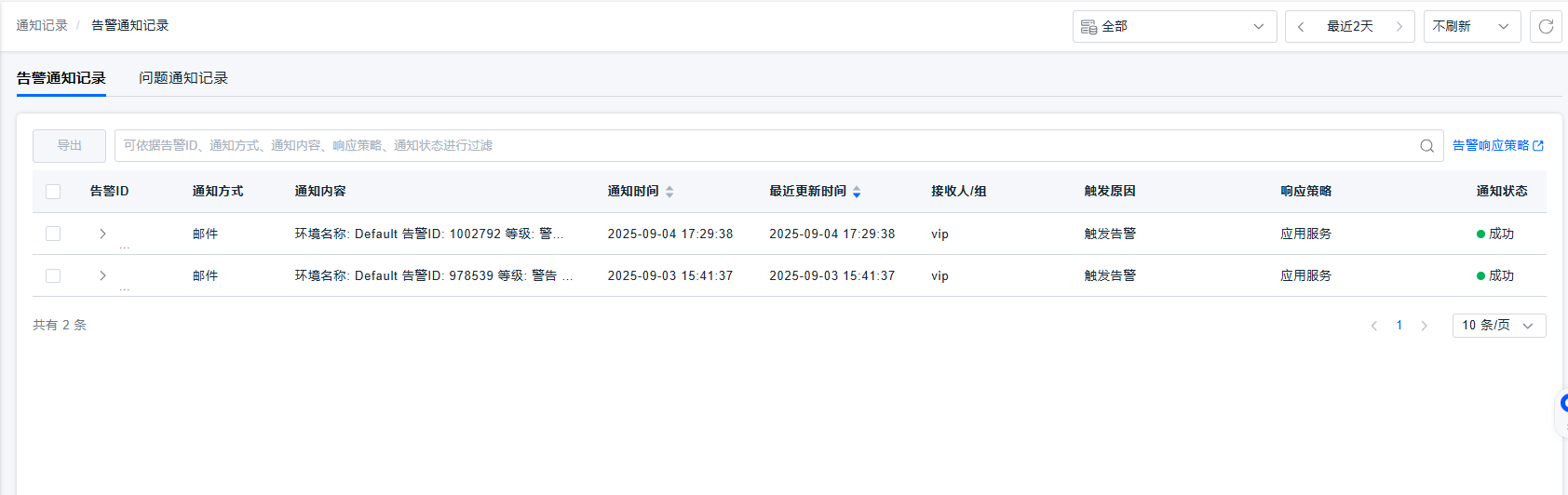Expand the first alert row details

tap(102, 234)
